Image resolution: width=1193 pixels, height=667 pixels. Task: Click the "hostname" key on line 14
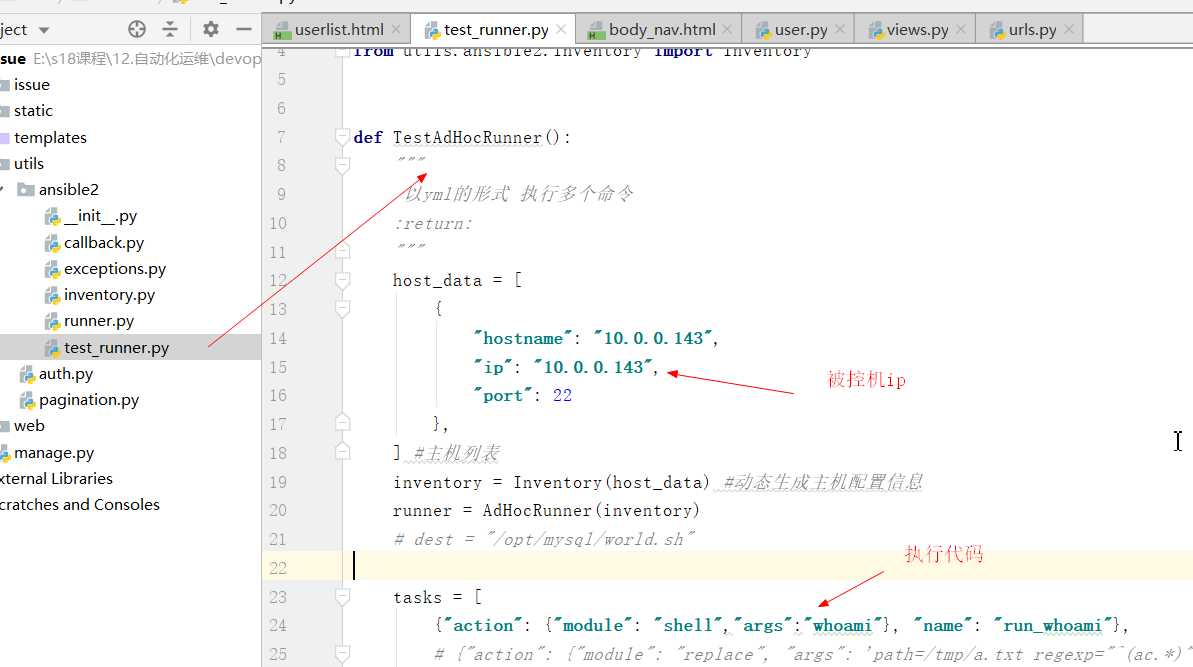[x=523, y=338]
